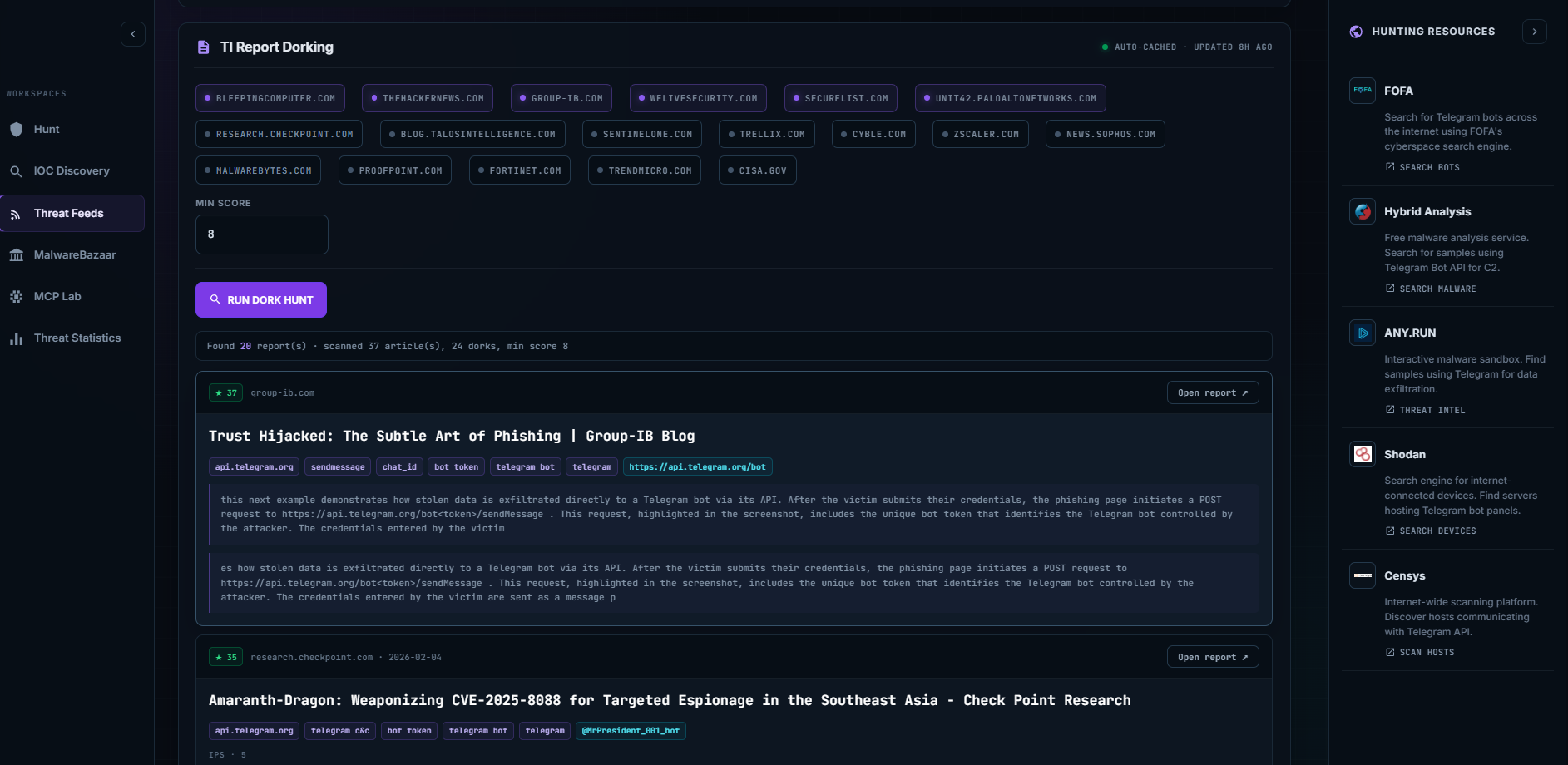Open Censys Scan Hosts link
Image resolution: width=1568 pixels, height=765 pixels.
tap(1420, 652)
